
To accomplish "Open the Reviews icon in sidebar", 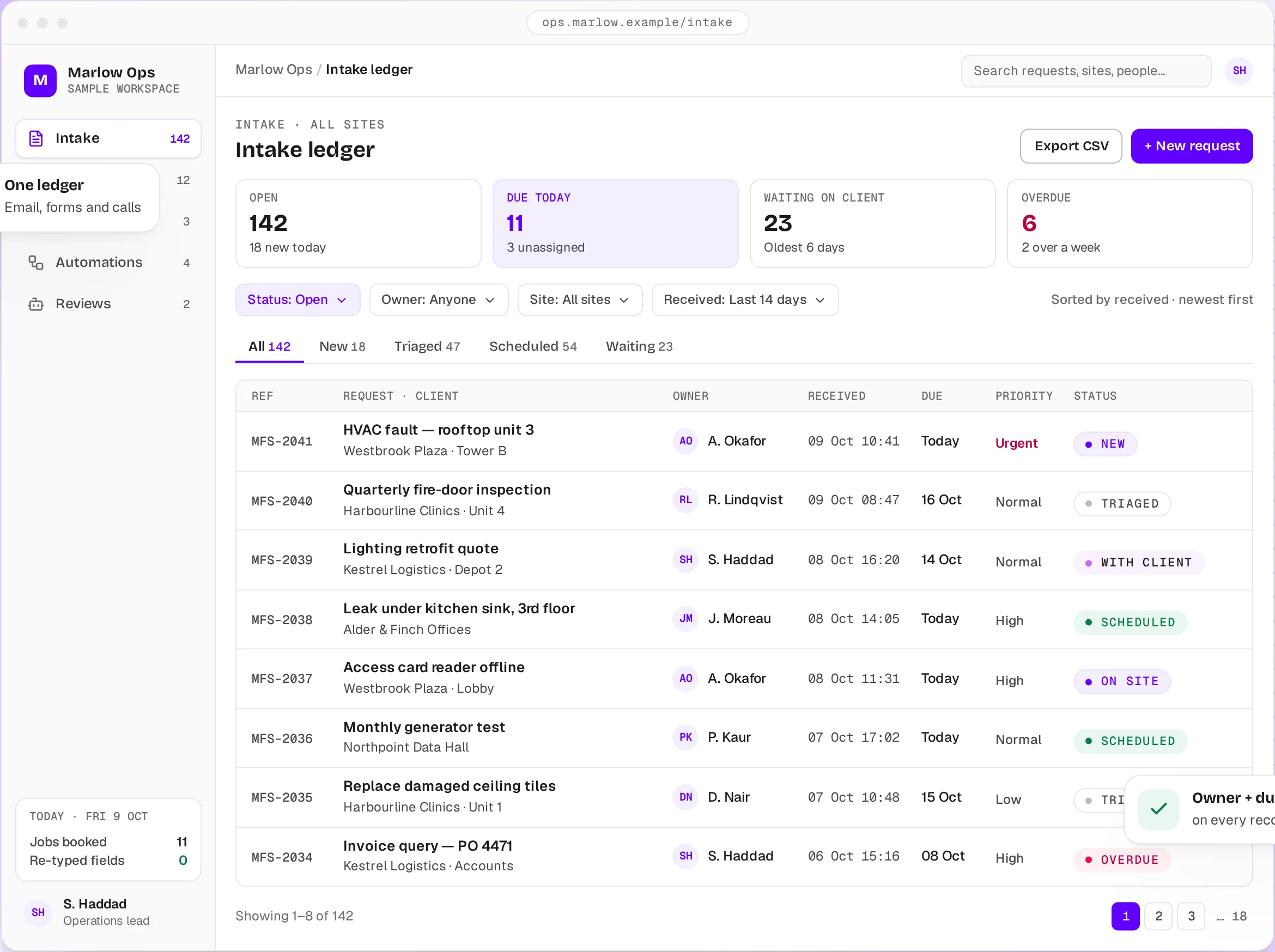I will [36, 304].
